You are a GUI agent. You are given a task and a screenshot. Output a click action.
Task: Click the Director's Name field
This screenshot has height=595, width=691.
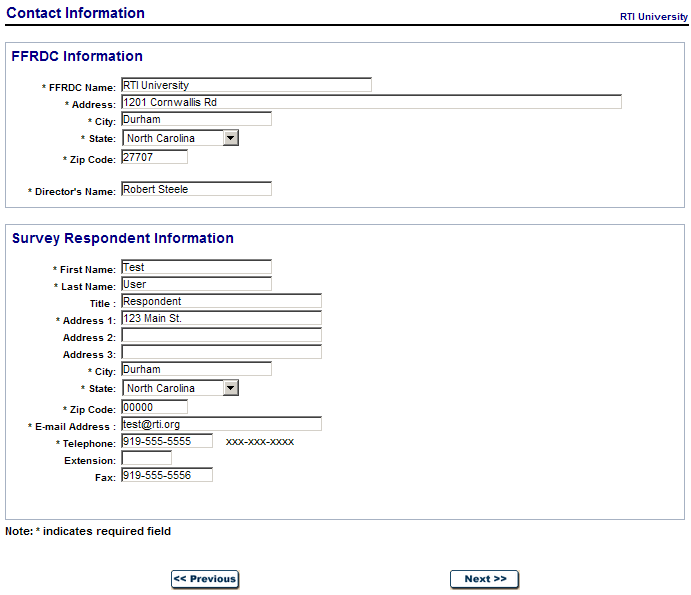tap(196, 189)
